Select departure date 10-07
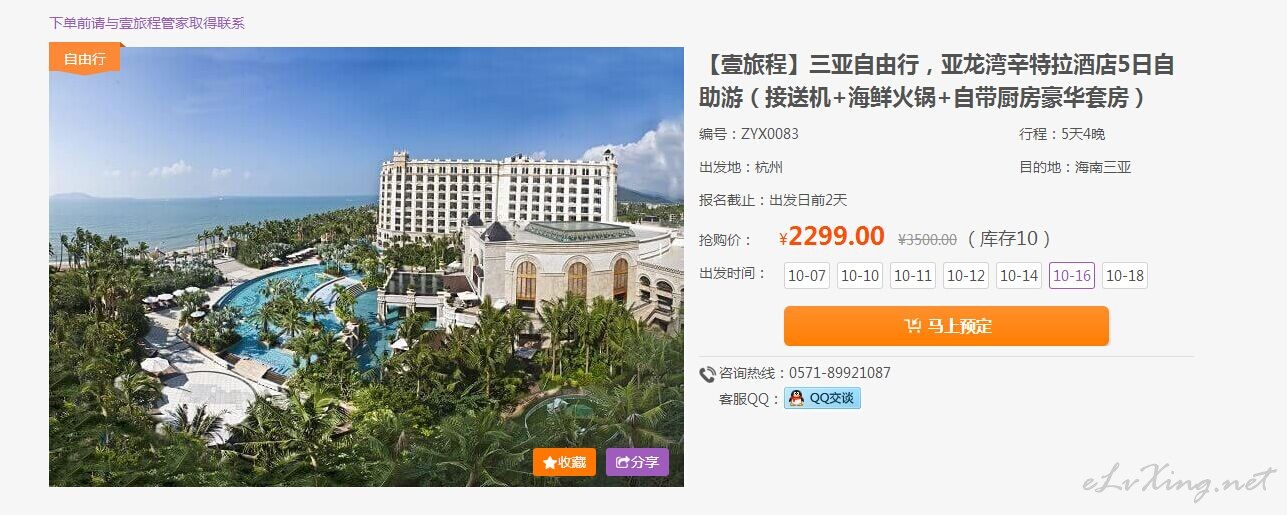This screenshot has height=515, width=1287. [807, 276]
